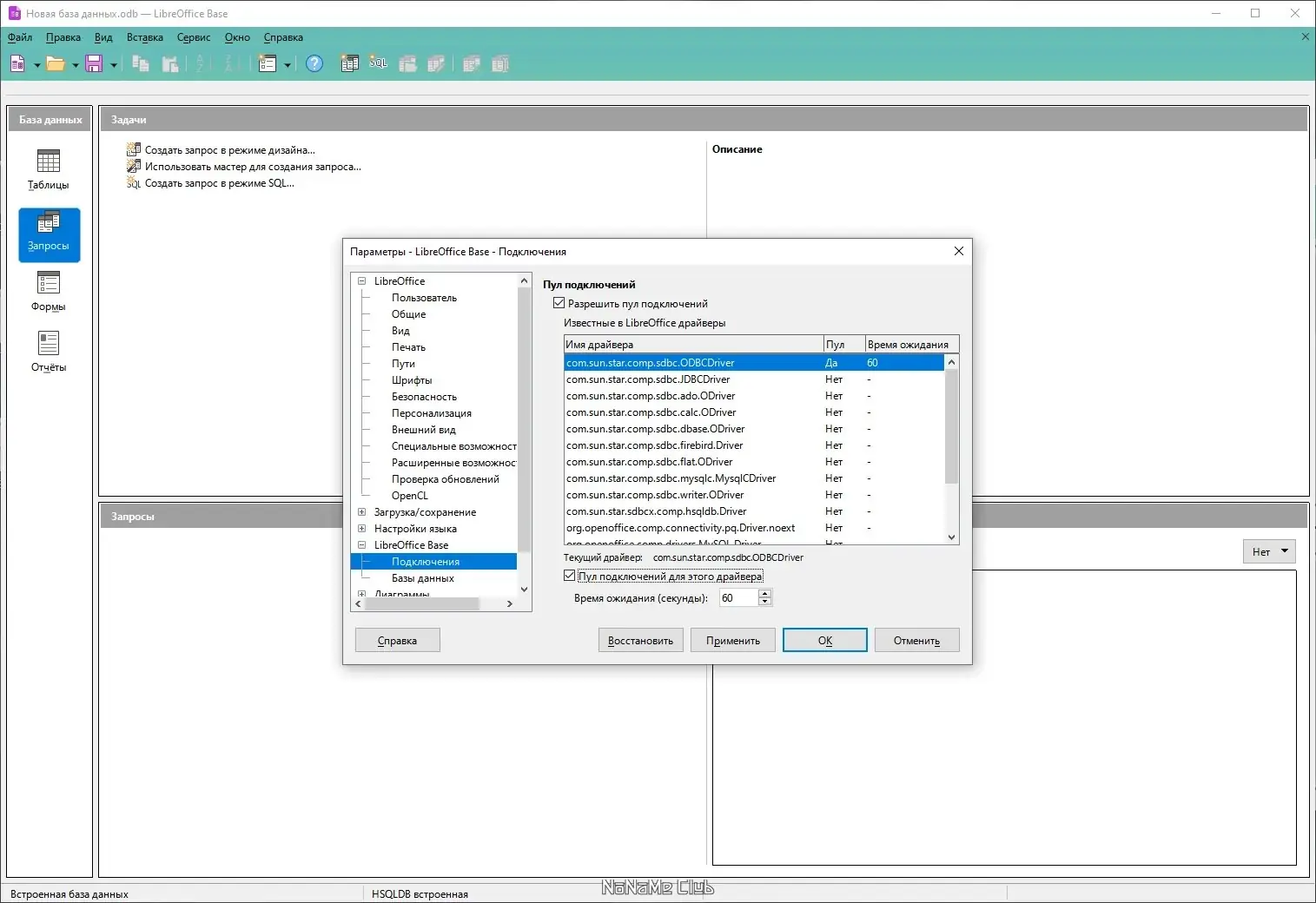Select the Пользователь item in the options tree
This screenshot has width=1316, height=903.
[x=424, y=297]
